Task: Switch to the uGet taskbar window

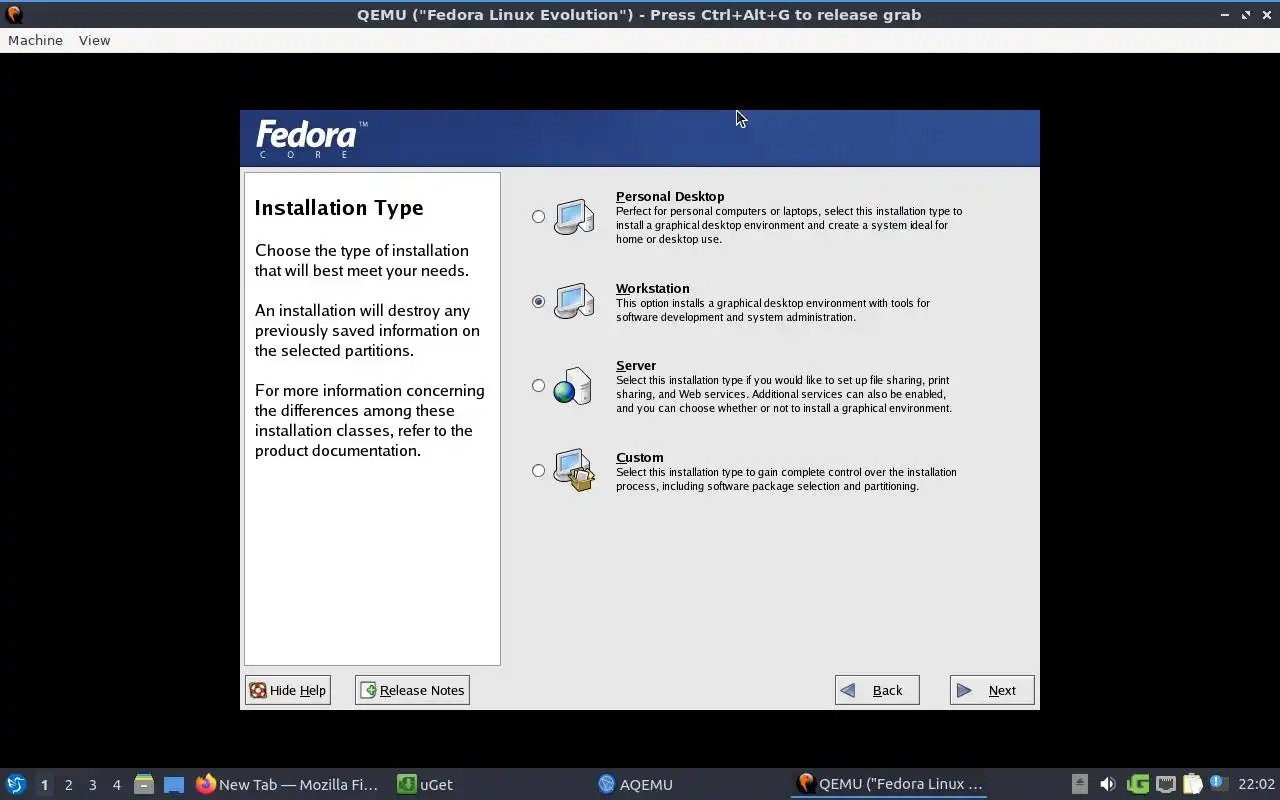Action: coord(425,785)
